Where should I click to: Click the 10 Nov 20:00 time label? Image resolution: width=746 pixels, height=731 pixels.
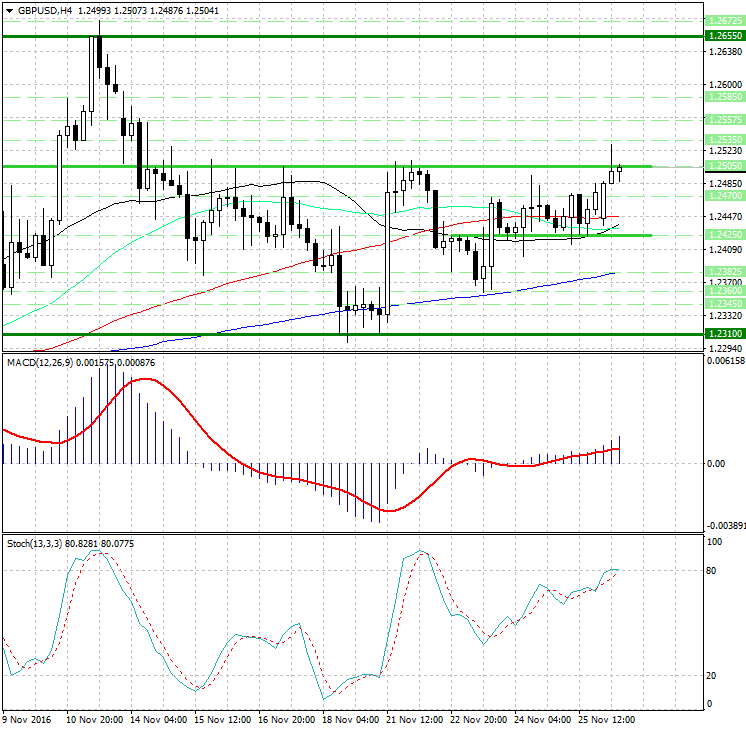94,718
